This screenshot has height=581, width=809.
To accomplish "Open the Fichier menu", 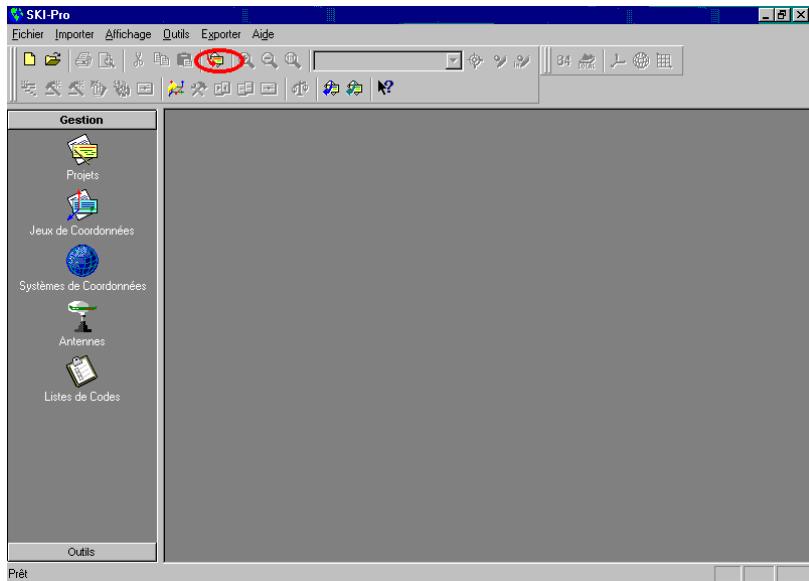I will (28, 34).
